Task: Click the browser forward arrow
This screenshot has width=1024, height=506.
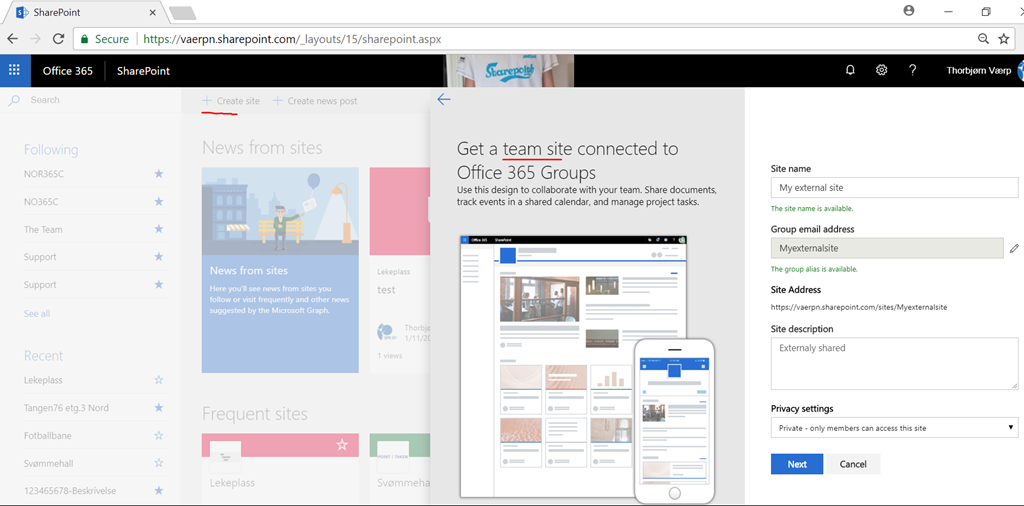Action: pyautogui.click(x=35, y=39)
